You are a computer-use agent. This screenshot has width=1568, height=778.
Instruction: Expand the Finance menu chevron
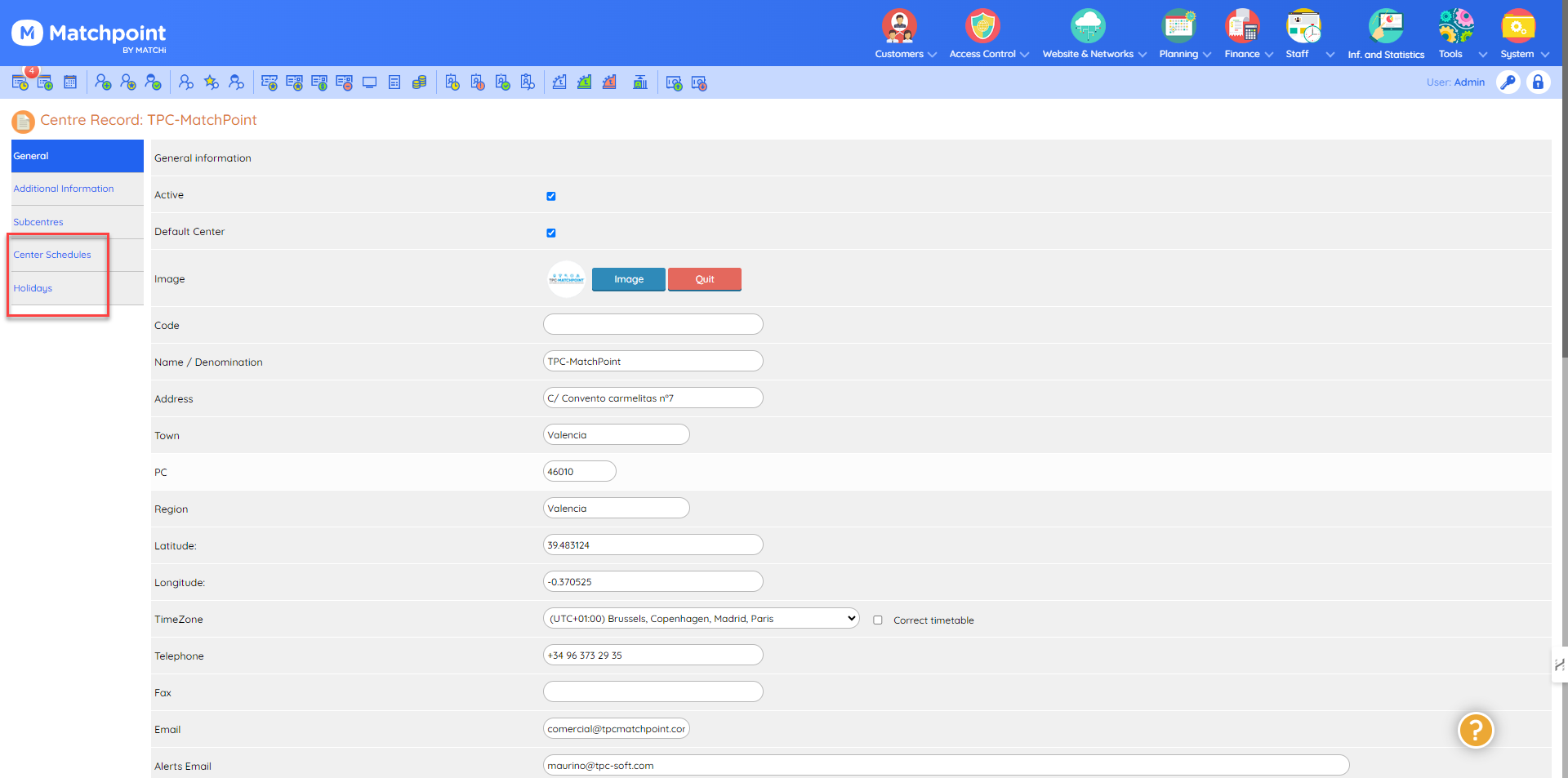(1269, 55)
